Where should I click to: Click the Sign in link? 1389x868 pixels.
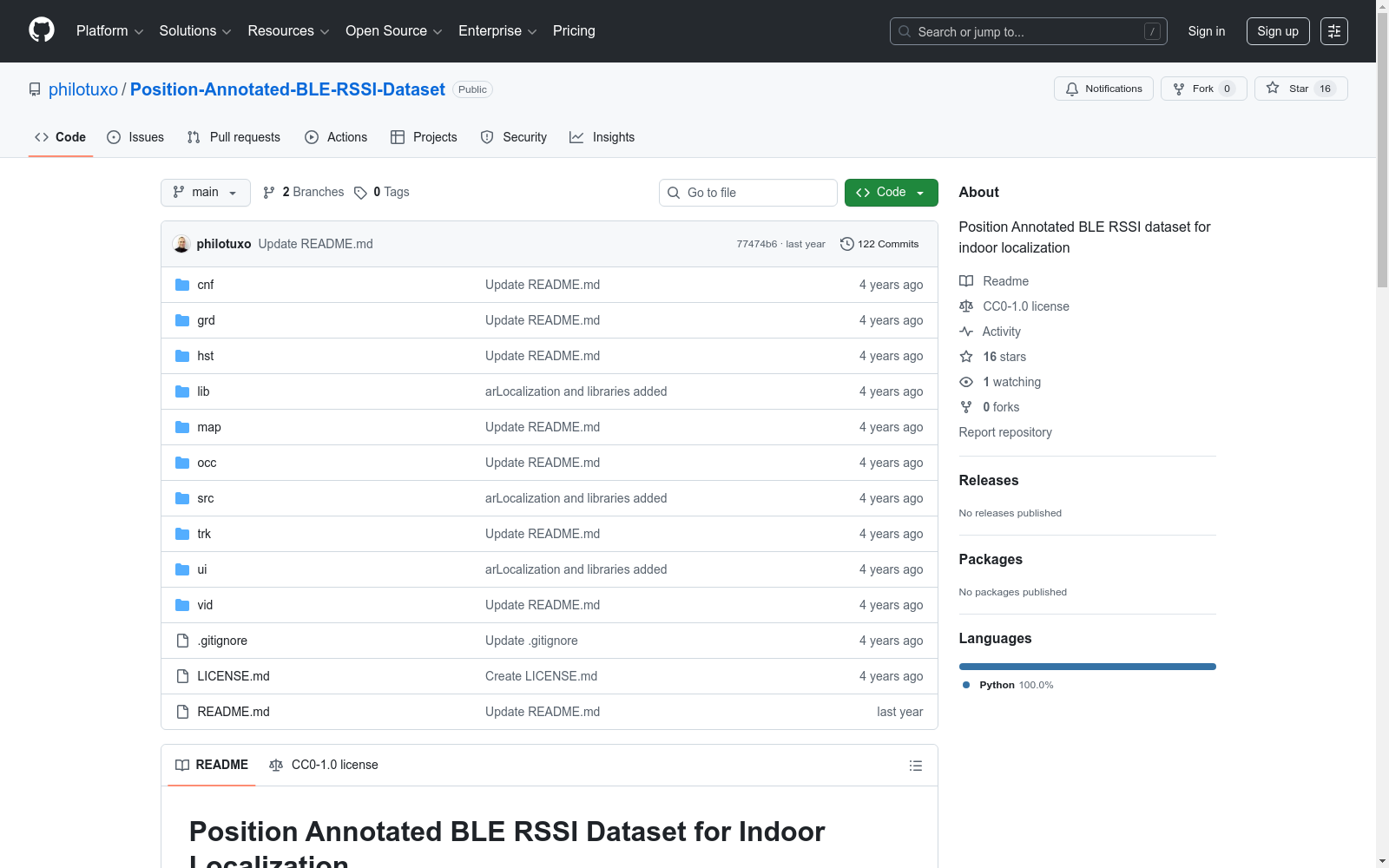(1207, 31)
